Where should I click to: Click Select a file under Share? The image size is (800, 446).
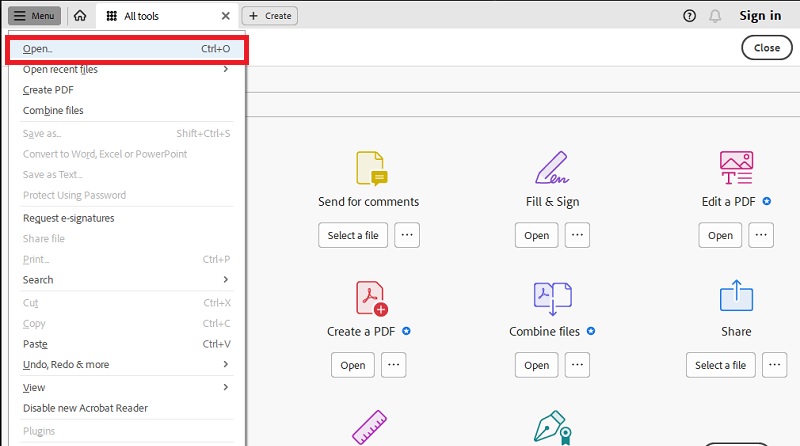[720, 365]
